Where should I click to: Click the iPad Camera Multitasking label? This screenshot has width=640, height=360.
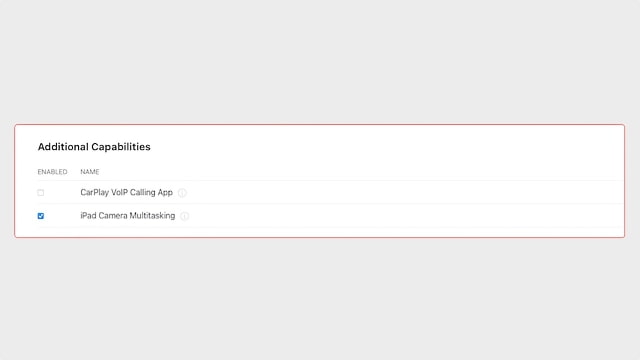pyautogui.click(x=128, y=216)
